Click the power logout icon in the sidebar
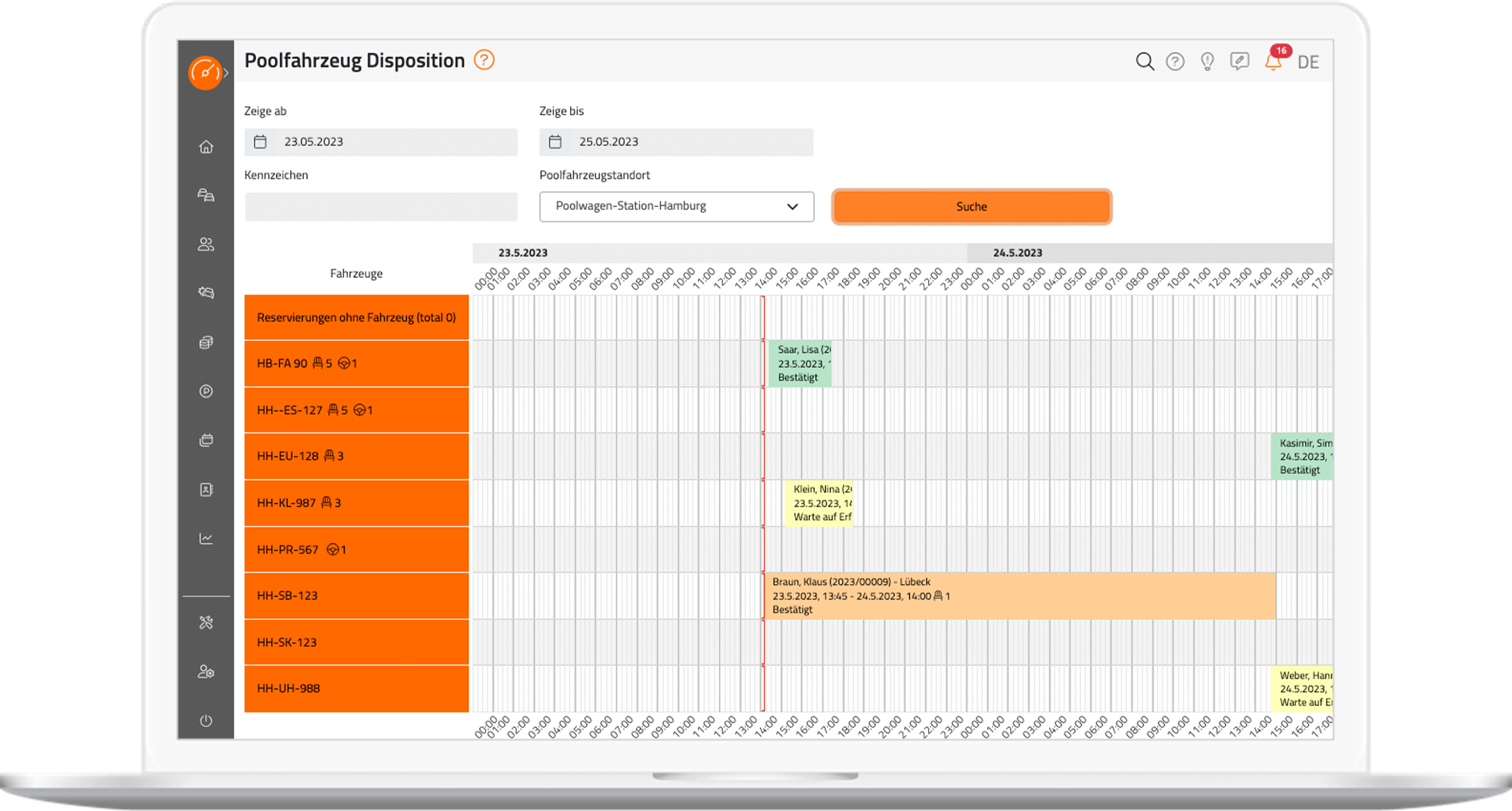 [x=206, y=720]
